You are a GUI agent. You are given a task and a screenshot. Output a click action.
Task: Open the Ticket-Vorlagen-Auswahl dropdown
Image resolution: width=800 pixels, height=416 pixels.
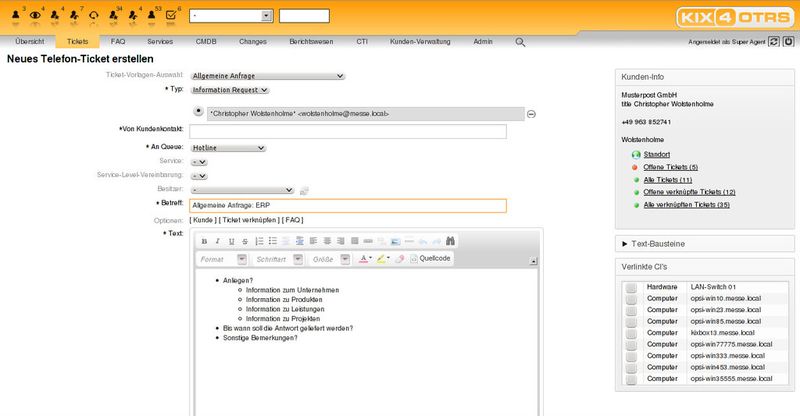click(267, 74)
